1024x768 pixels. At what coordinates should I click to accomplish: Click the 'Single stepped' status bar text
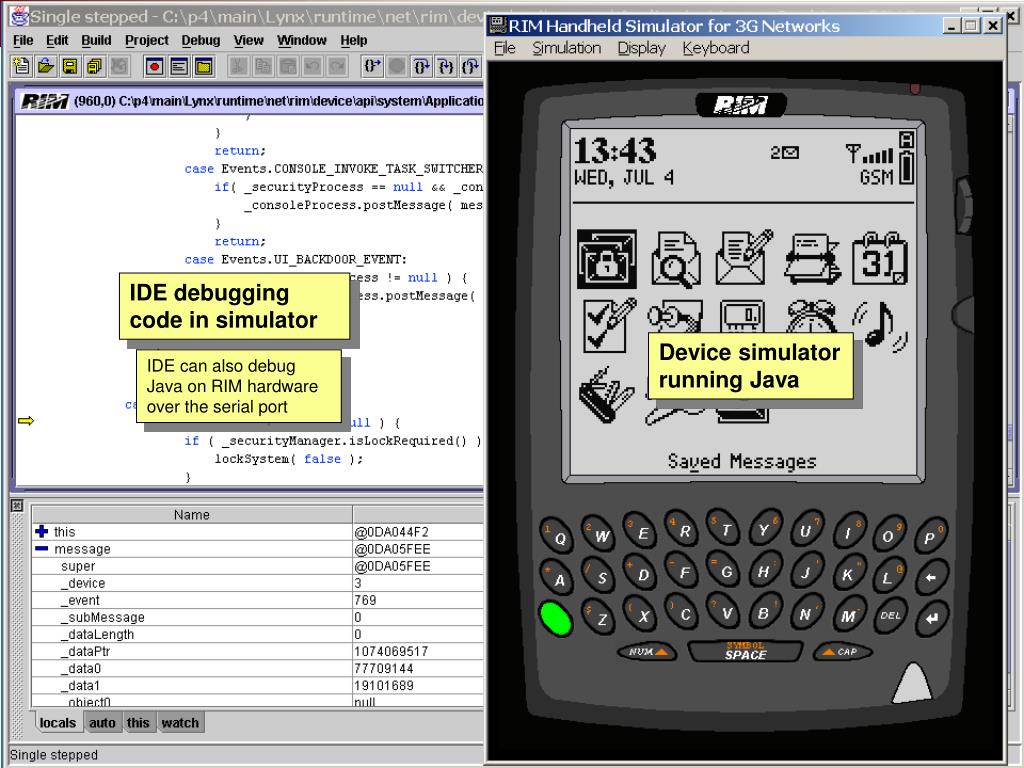[x=54, y=755]
